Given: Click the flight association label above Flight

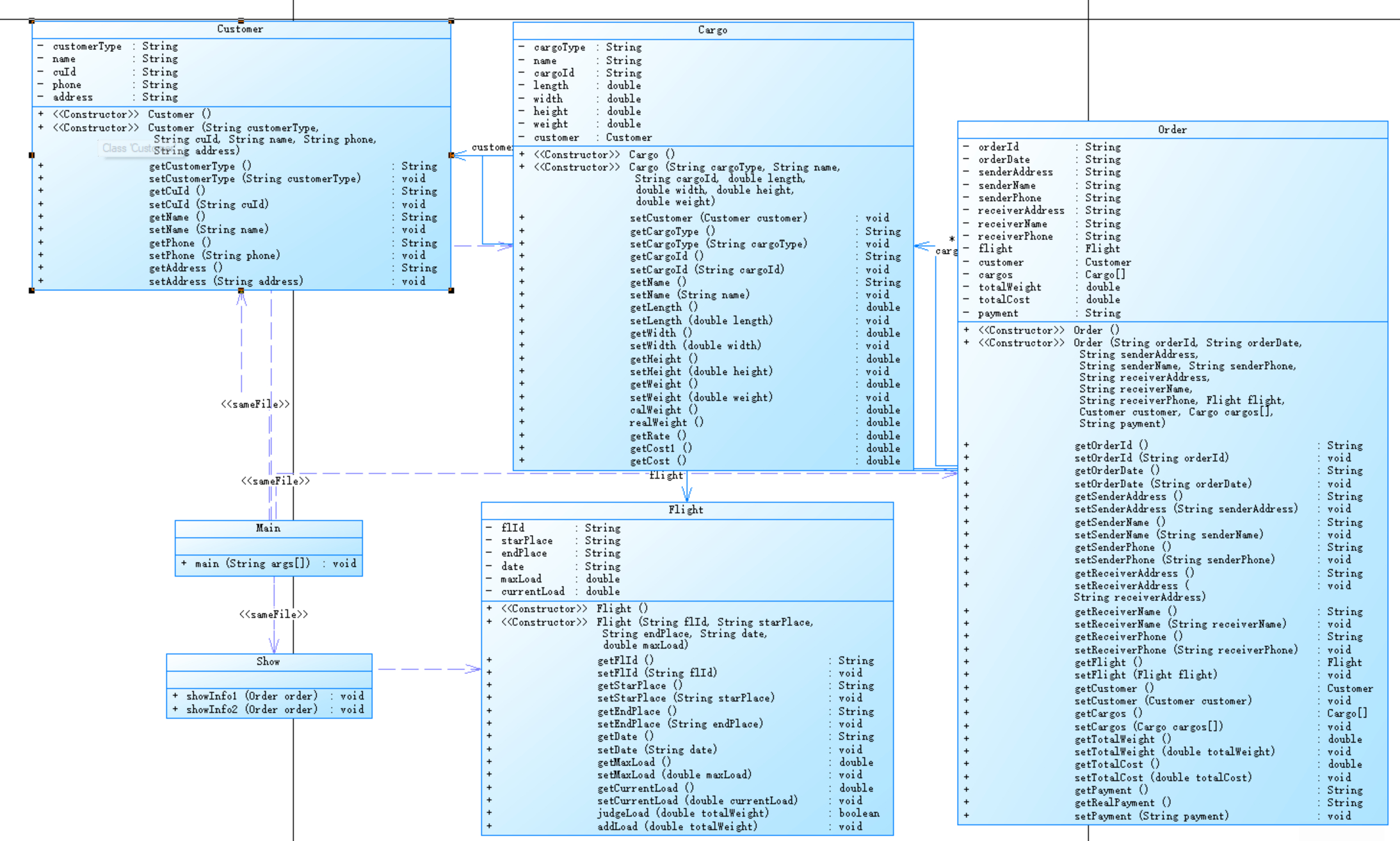Looking at the screenshot, I should pos(666,476).
